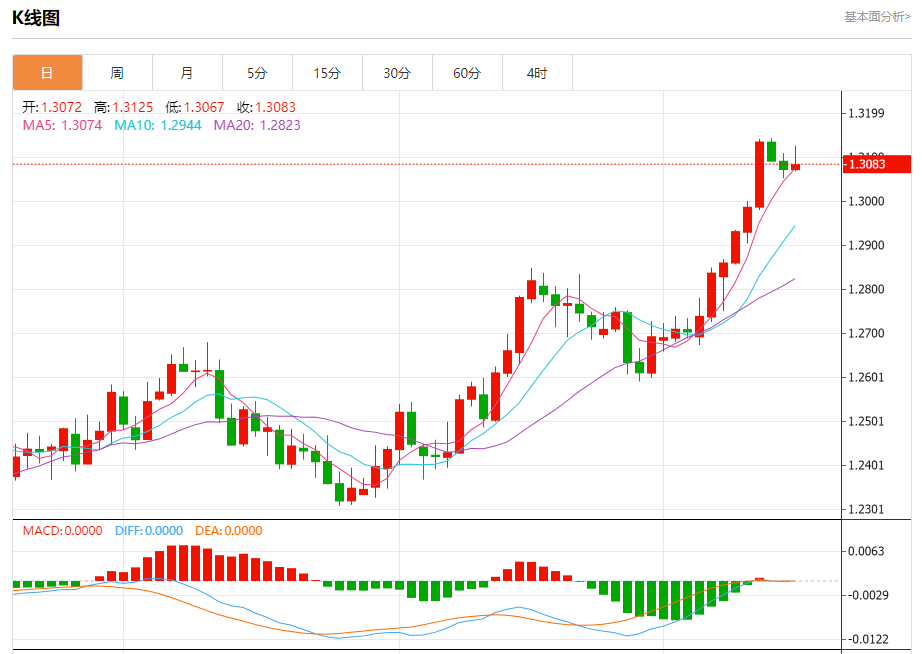Open the 5分 interval tab
This screenshot has height=654, width=922.
click(x=257, y=73)
